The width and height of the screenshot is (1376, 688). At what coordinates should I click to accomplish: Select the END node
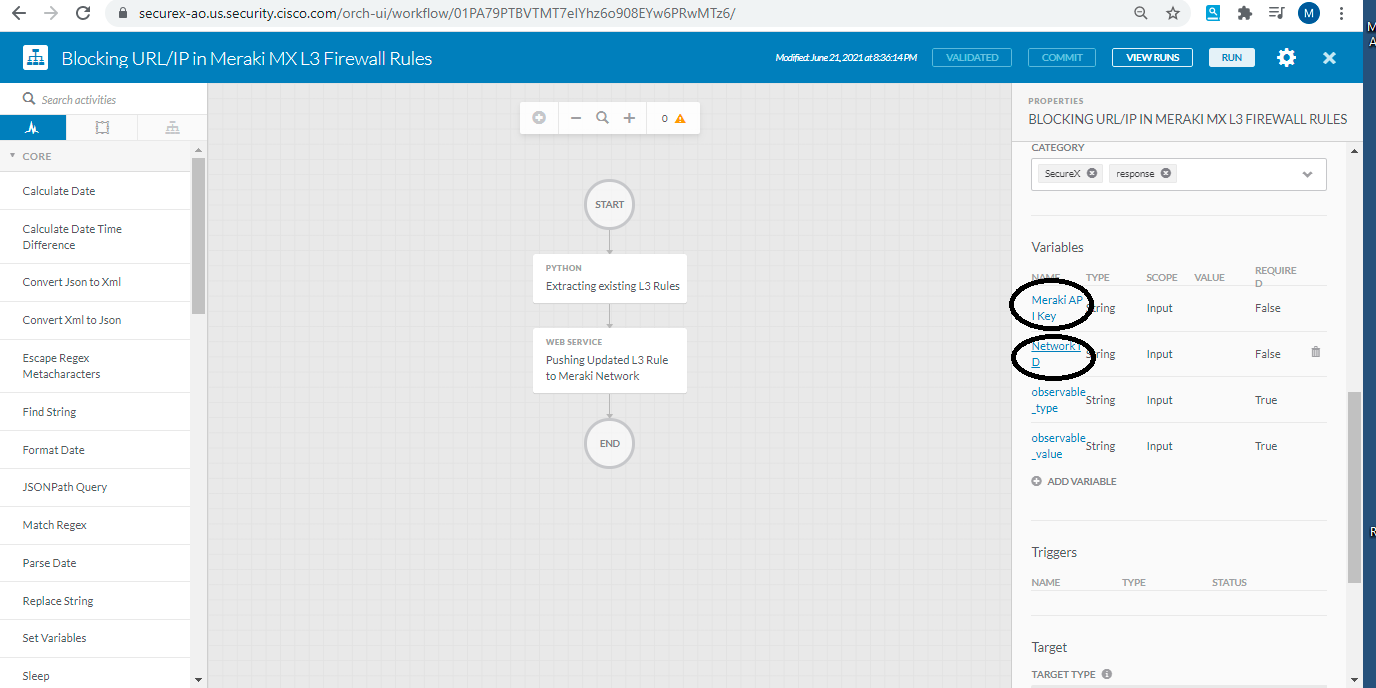(609, 443)
